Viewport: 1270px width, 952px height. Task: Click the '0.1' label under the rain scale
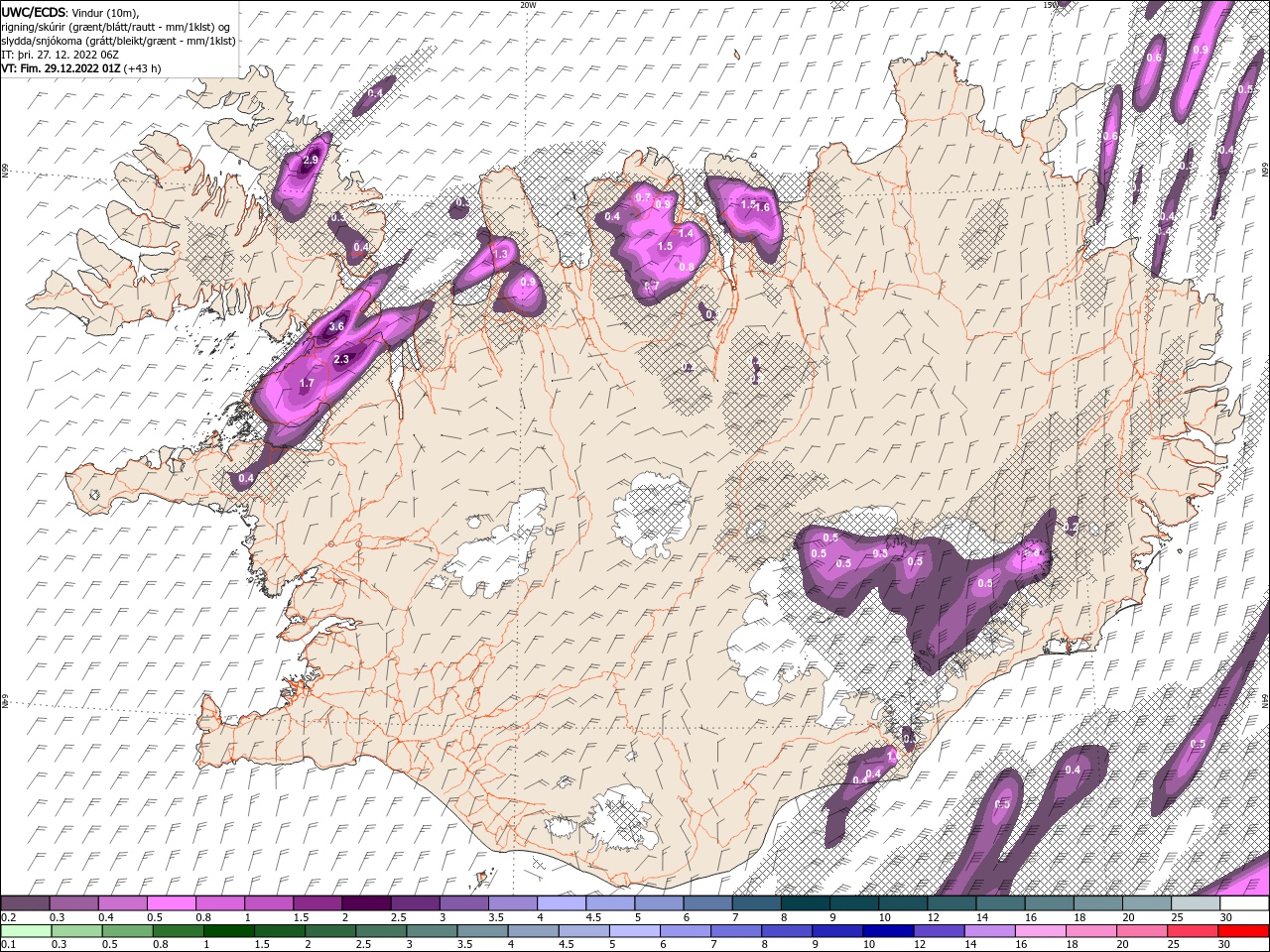[8, 945]
